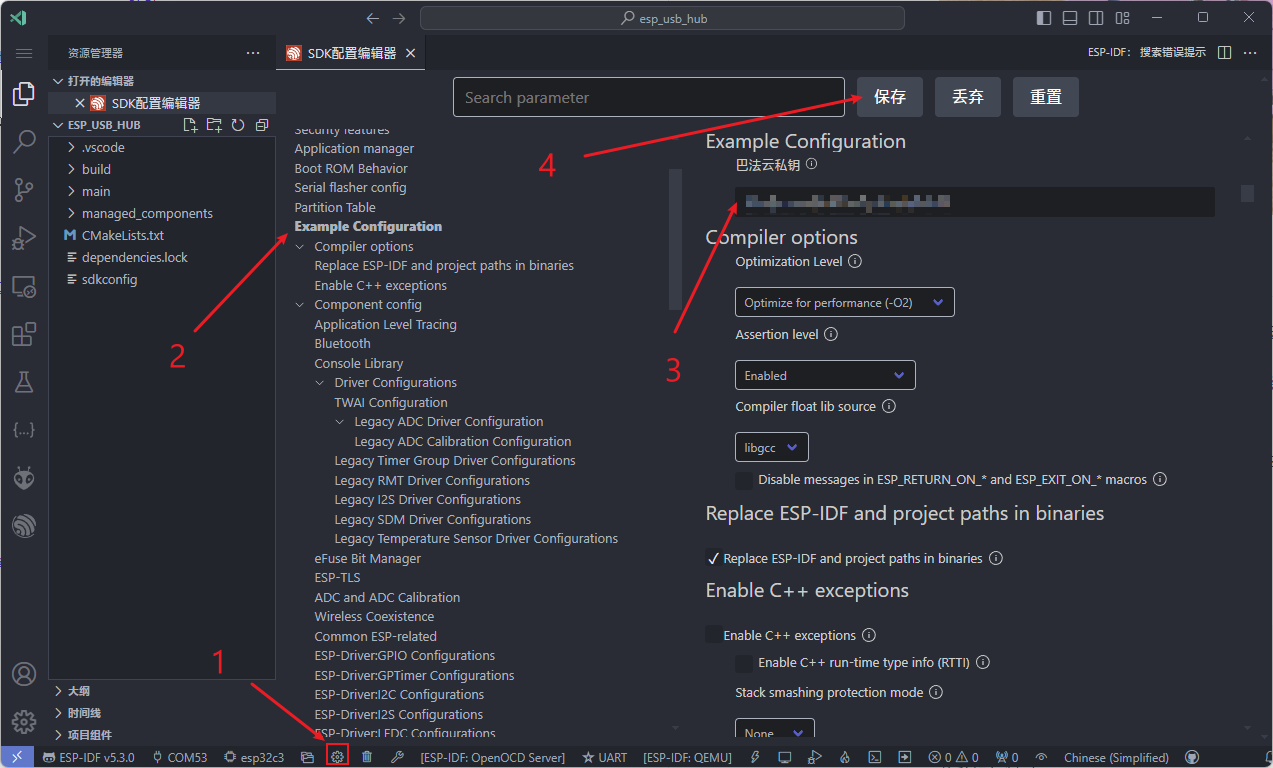
Task: Open the Manage gear menu in activity bar
Action: coord(24,721)
